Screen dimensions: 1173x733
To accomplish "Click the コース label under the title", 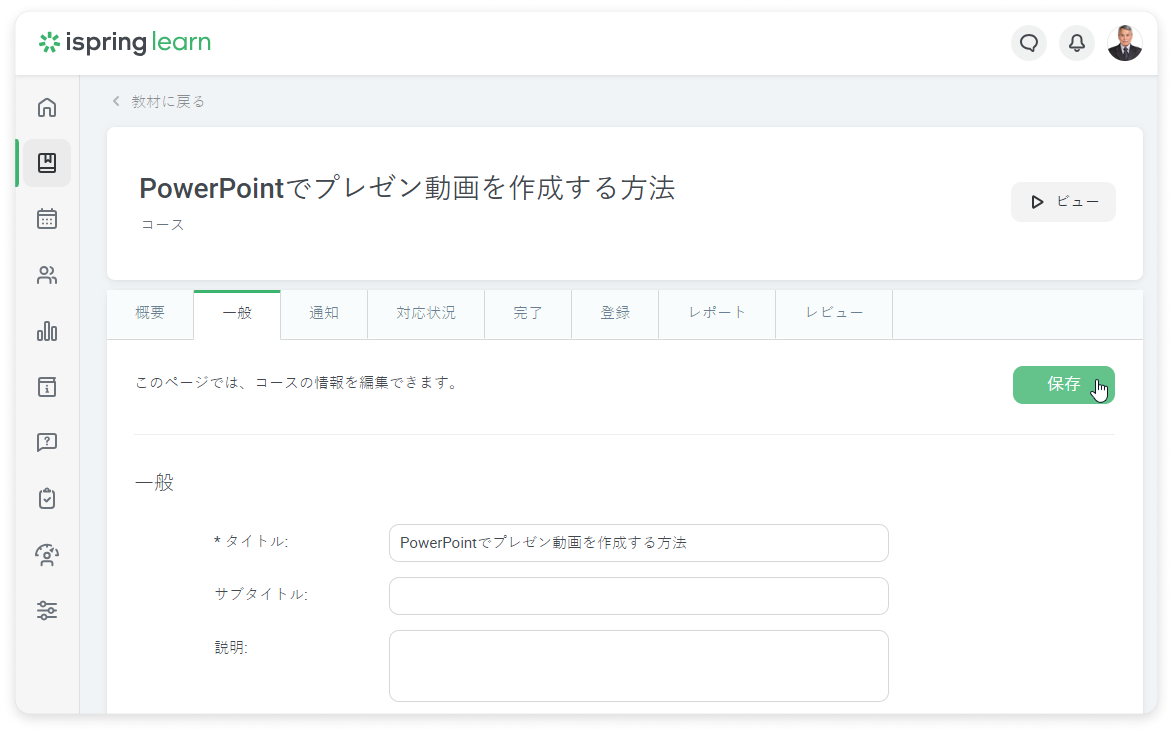I will pos(162,225).
